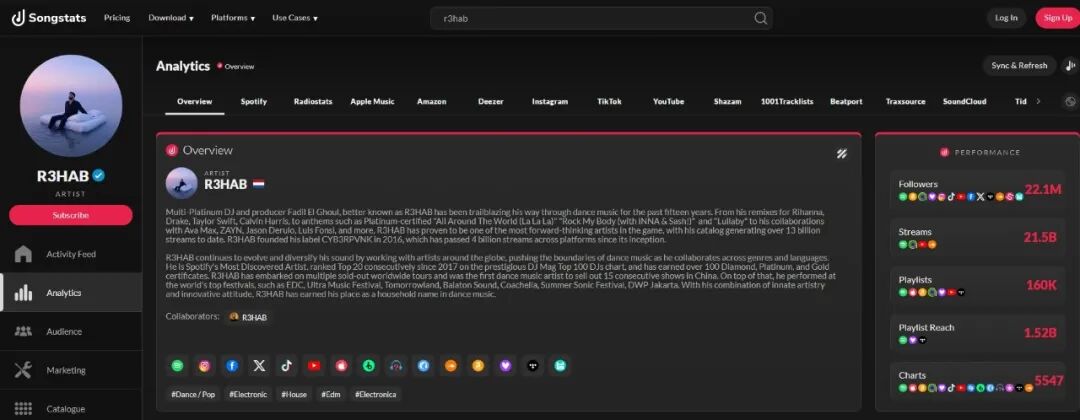Viewport: 1080px width, 420px height.
Task: Collapse the Overview card with arrows icon
Action: [841, 154]
